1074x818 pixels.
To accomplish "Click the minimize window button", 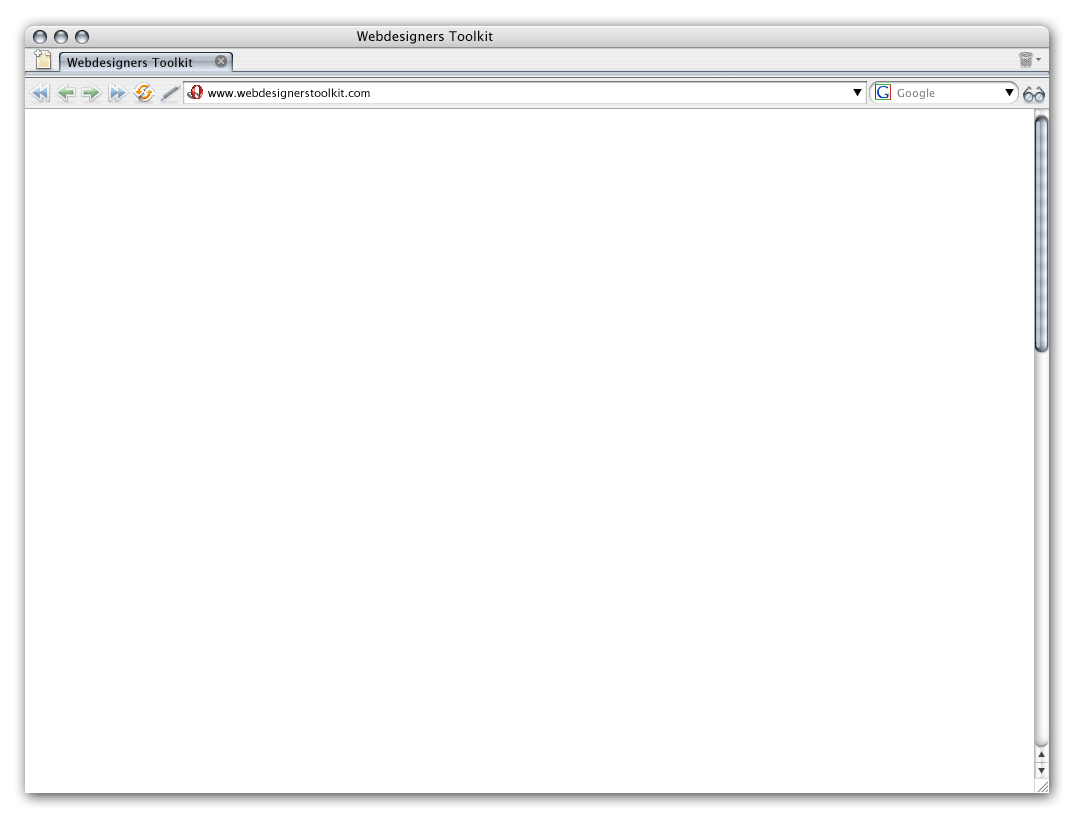I will [61, 37].
